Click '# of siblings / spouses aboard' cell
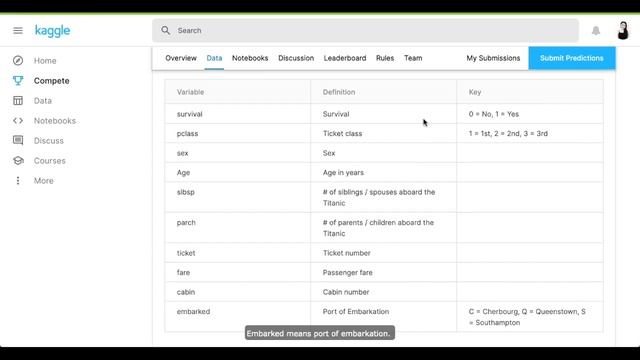 pos(383,198)
